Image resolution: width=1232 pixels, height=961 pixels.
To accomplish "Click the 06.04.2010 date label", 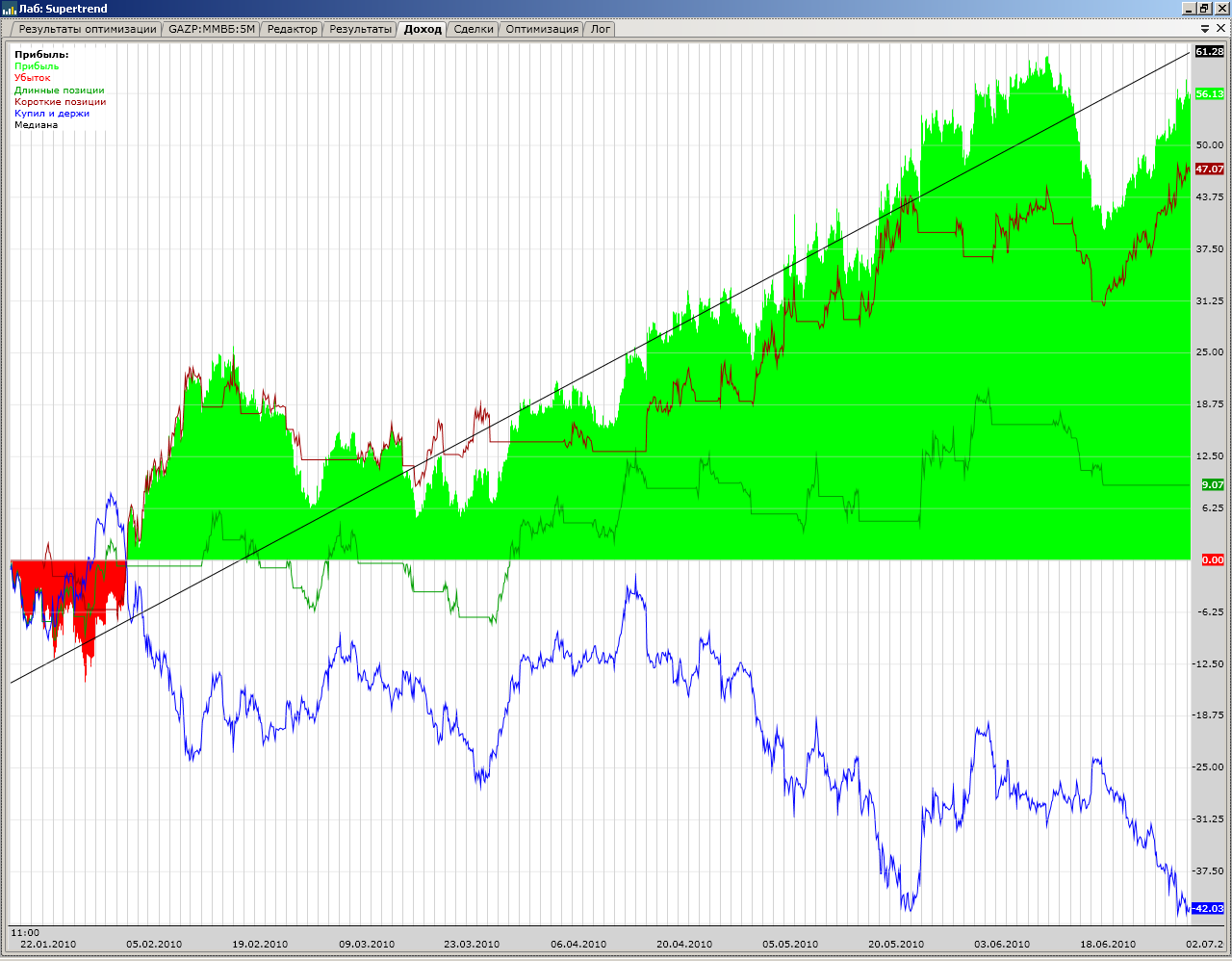I will [x=578, y=945].
